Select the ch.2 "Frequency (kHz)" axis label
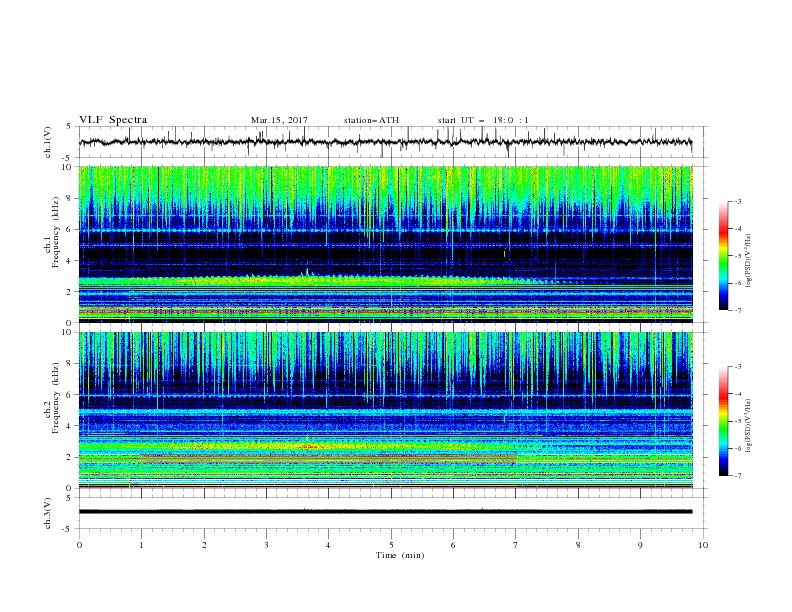The image size is (792, 612). (56, 398)
